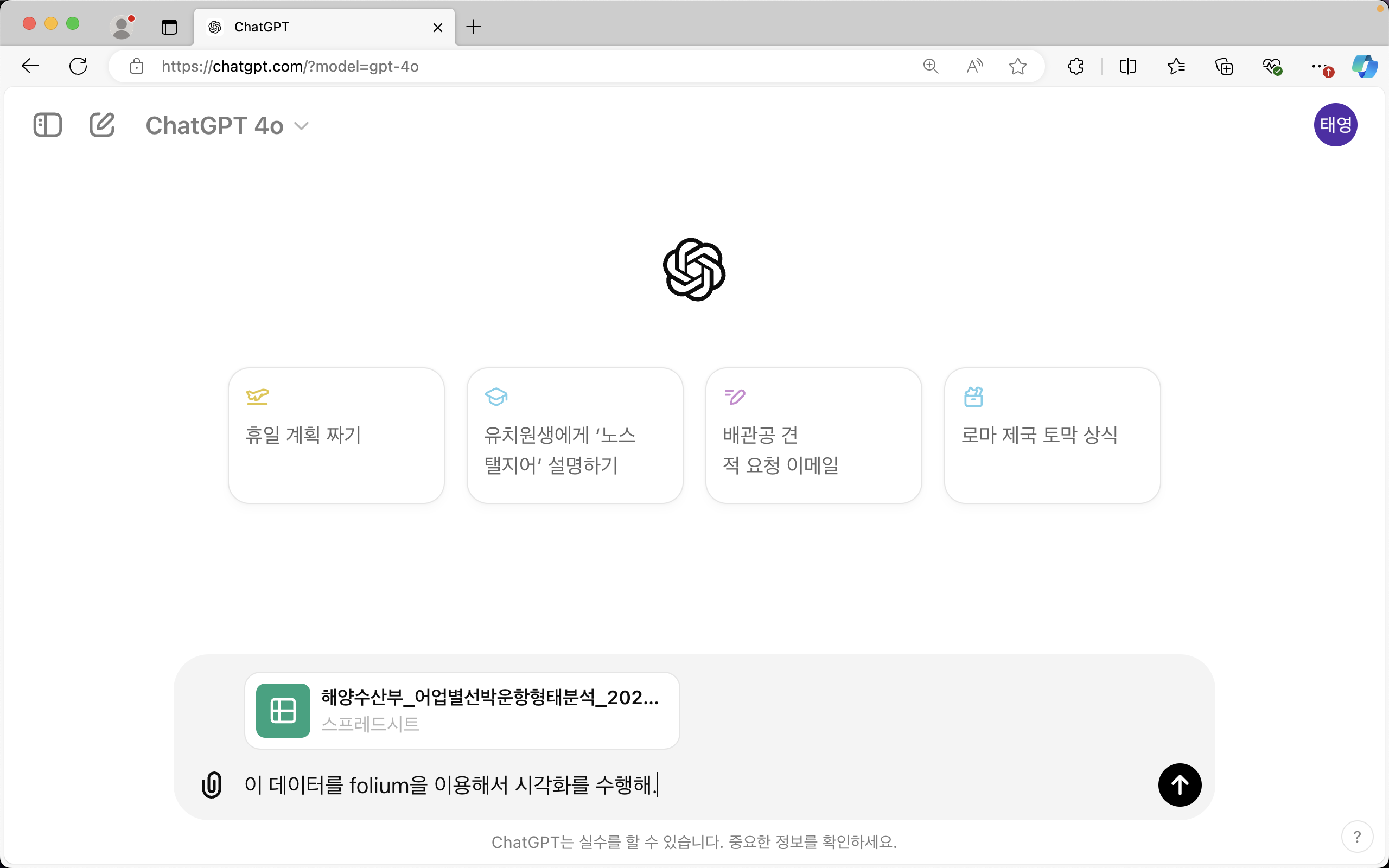Click the airplane icon on holiday card

tap(257, 397)
